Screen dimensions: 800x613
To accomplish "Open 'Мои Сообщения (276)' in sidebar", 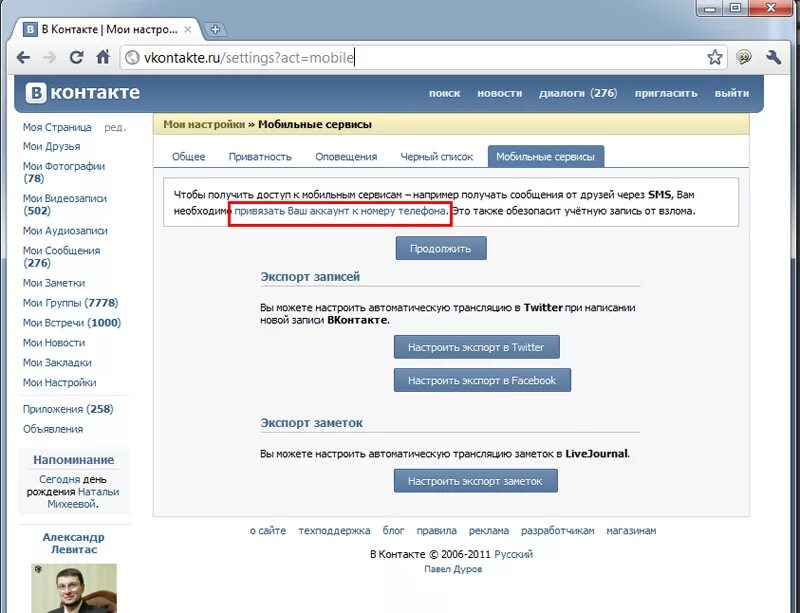I will tap(61, 257).
